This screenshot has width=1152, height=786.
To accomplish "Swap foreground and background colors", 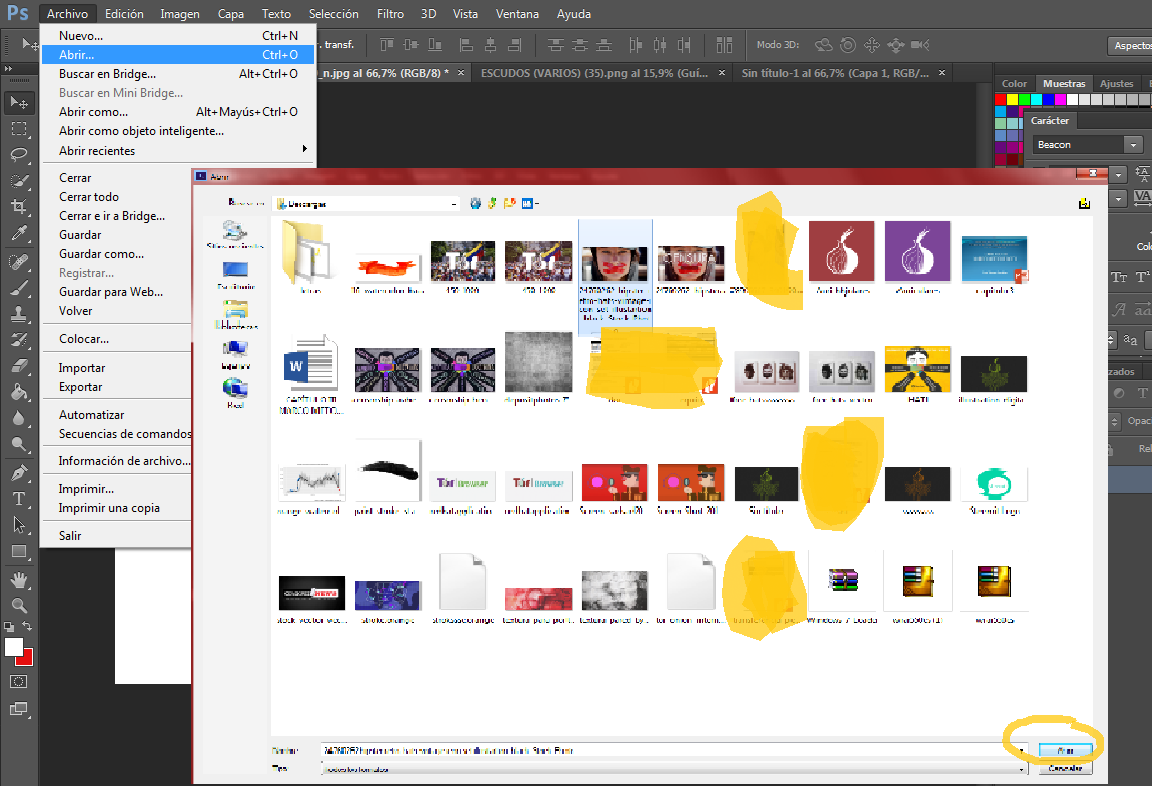I will pyautogui.click(x=27, y=627).
